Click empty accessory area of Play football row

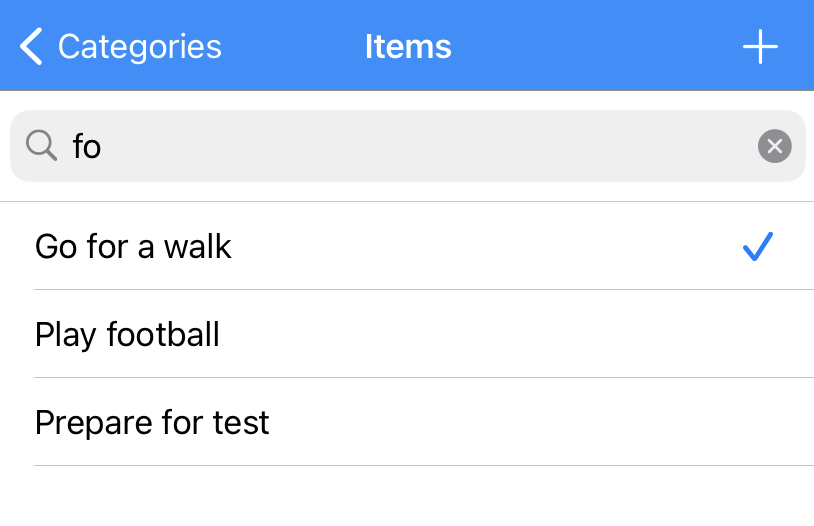click(x=758, y=334)
